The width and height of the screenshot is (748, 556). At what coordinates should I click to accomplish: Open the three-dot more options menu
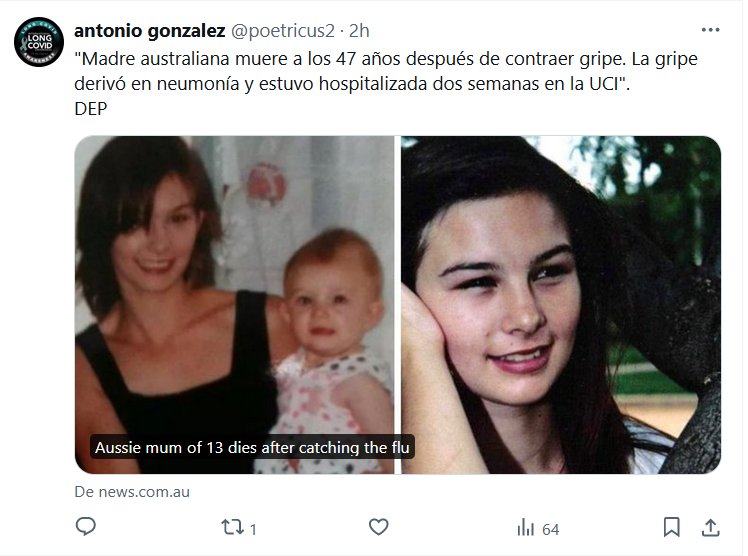coord(710,30)
